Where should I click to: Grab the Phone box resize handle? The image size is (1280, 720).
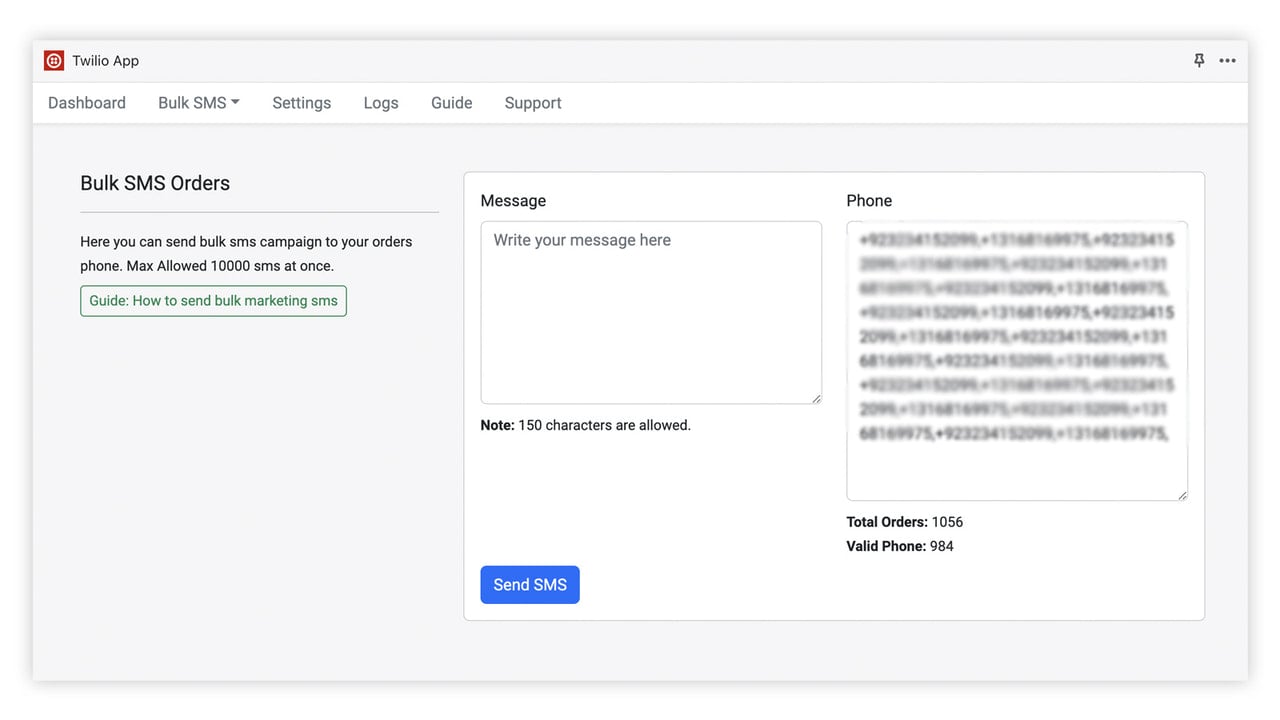click(x=1182, y=494)
